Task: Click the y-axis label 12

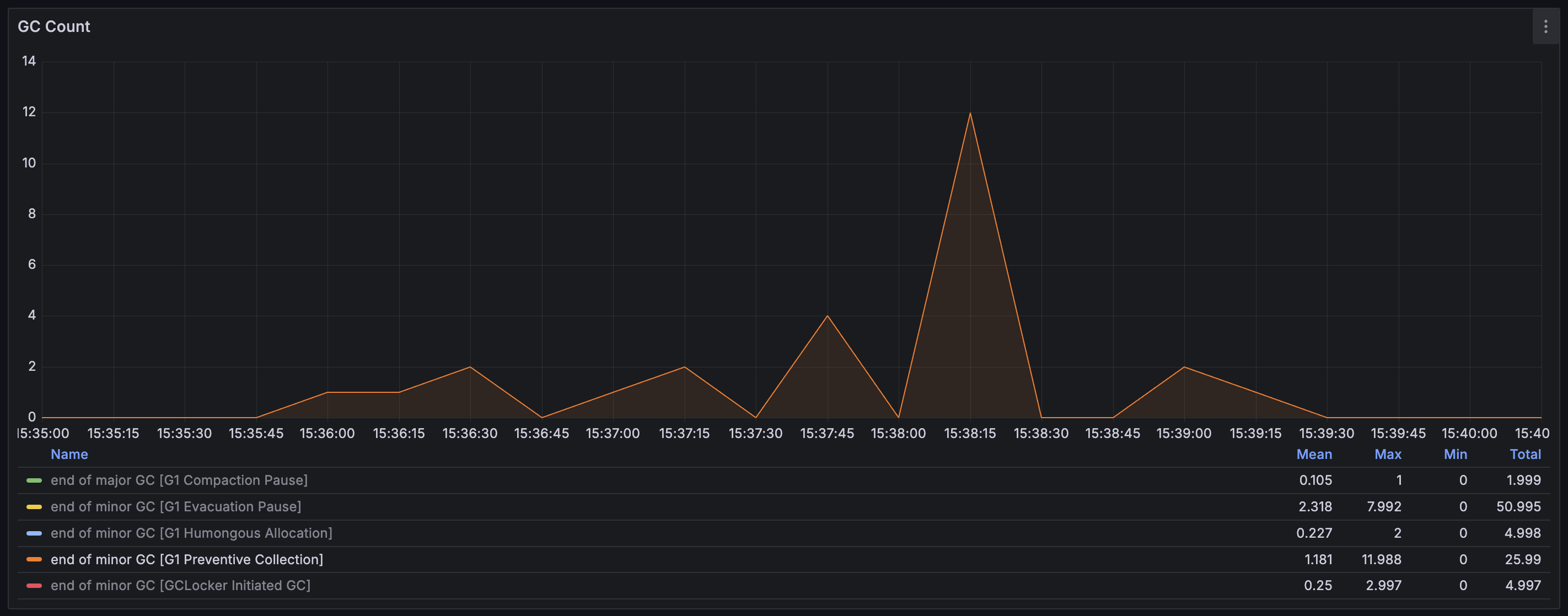Action: tap(29, 112)
